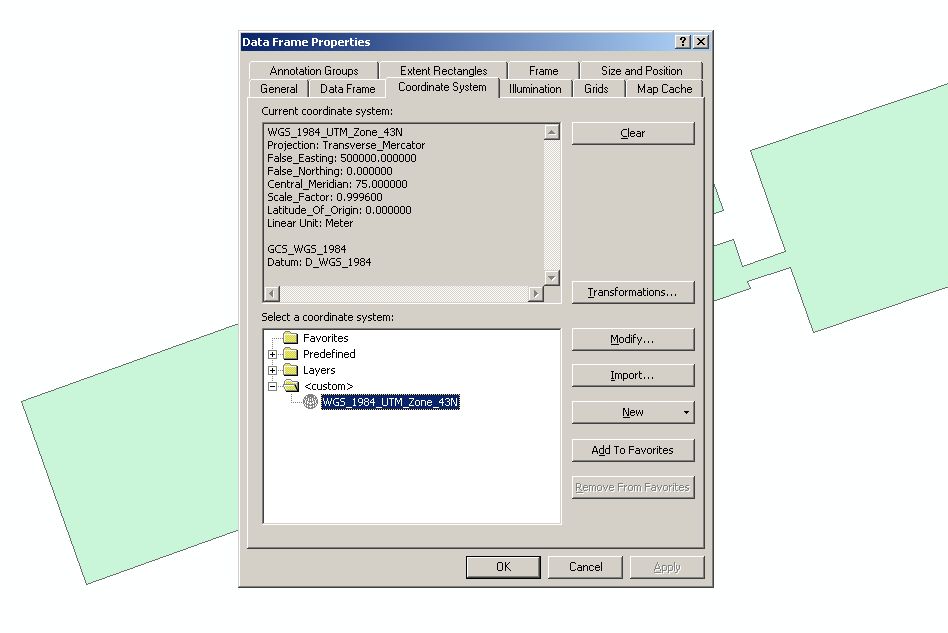Screen dimensions: 948x633
Task: Collapse the <custom> folder node
Action: [x=273, y=386]
